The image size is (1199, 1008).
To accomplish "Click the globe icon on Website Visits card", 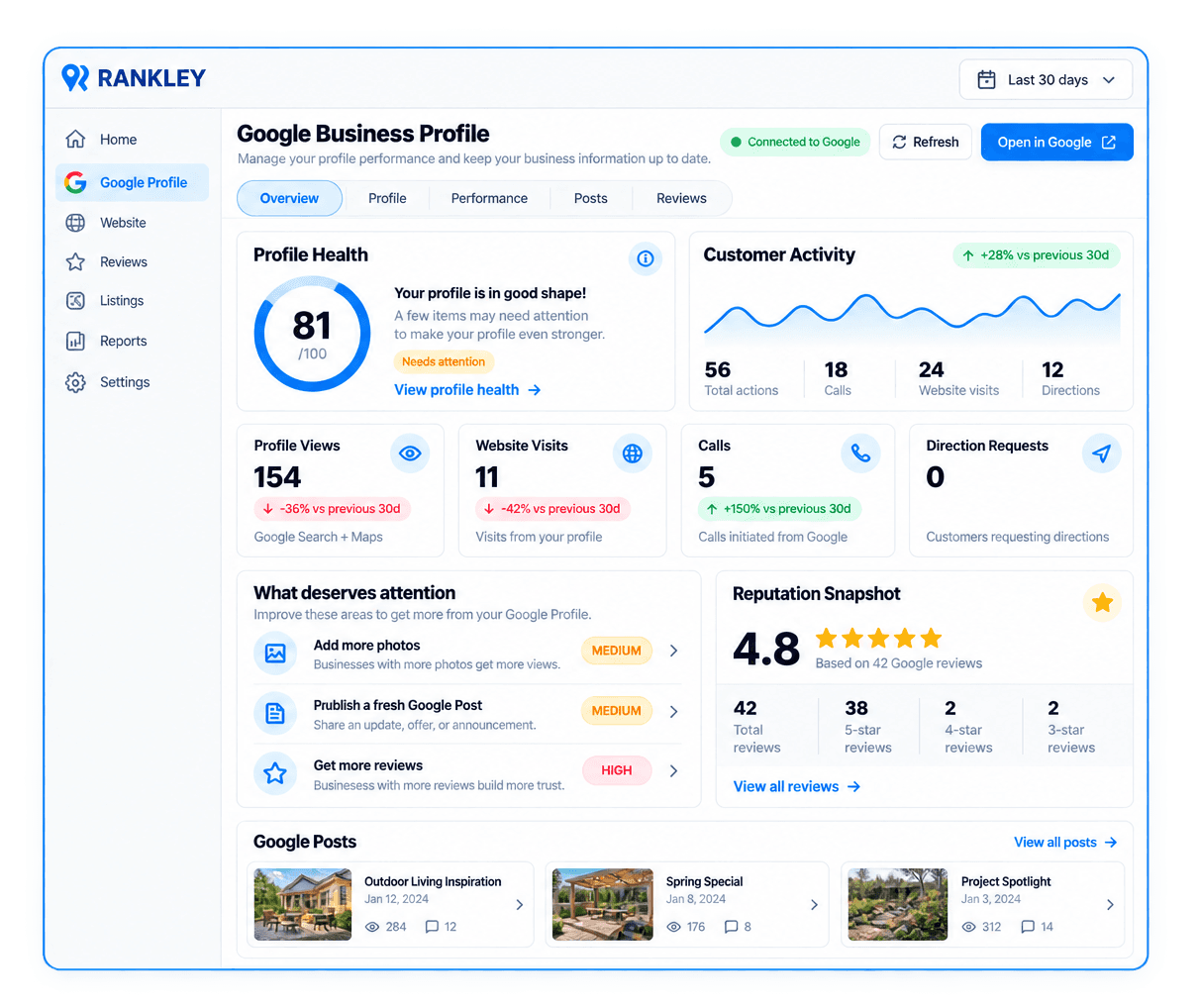I will (x=633, y=454).
